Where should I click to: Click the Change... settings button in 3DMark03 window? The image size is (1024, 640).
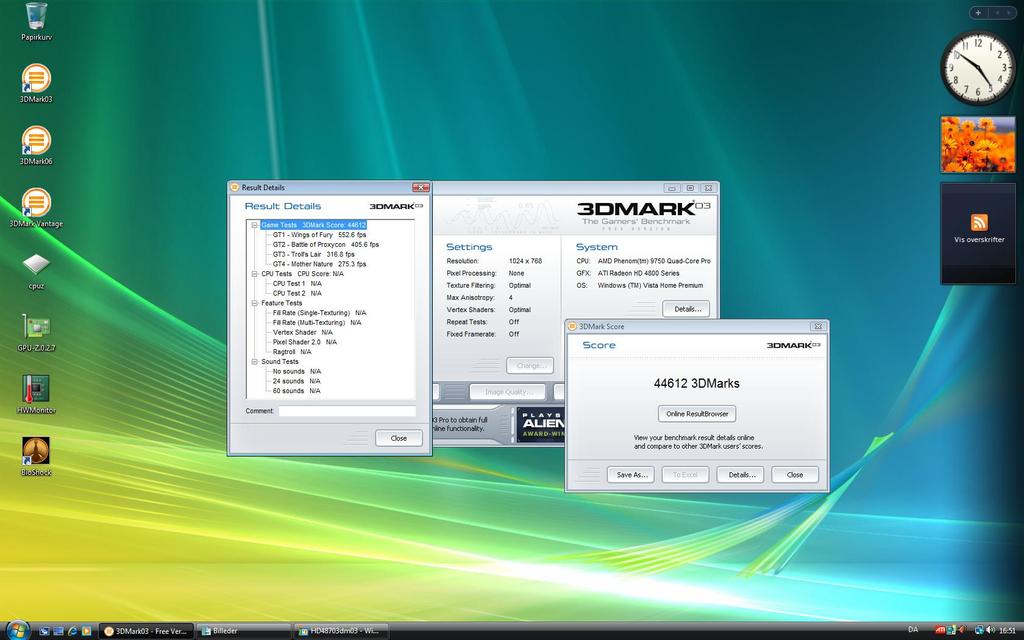coord(530,366)
